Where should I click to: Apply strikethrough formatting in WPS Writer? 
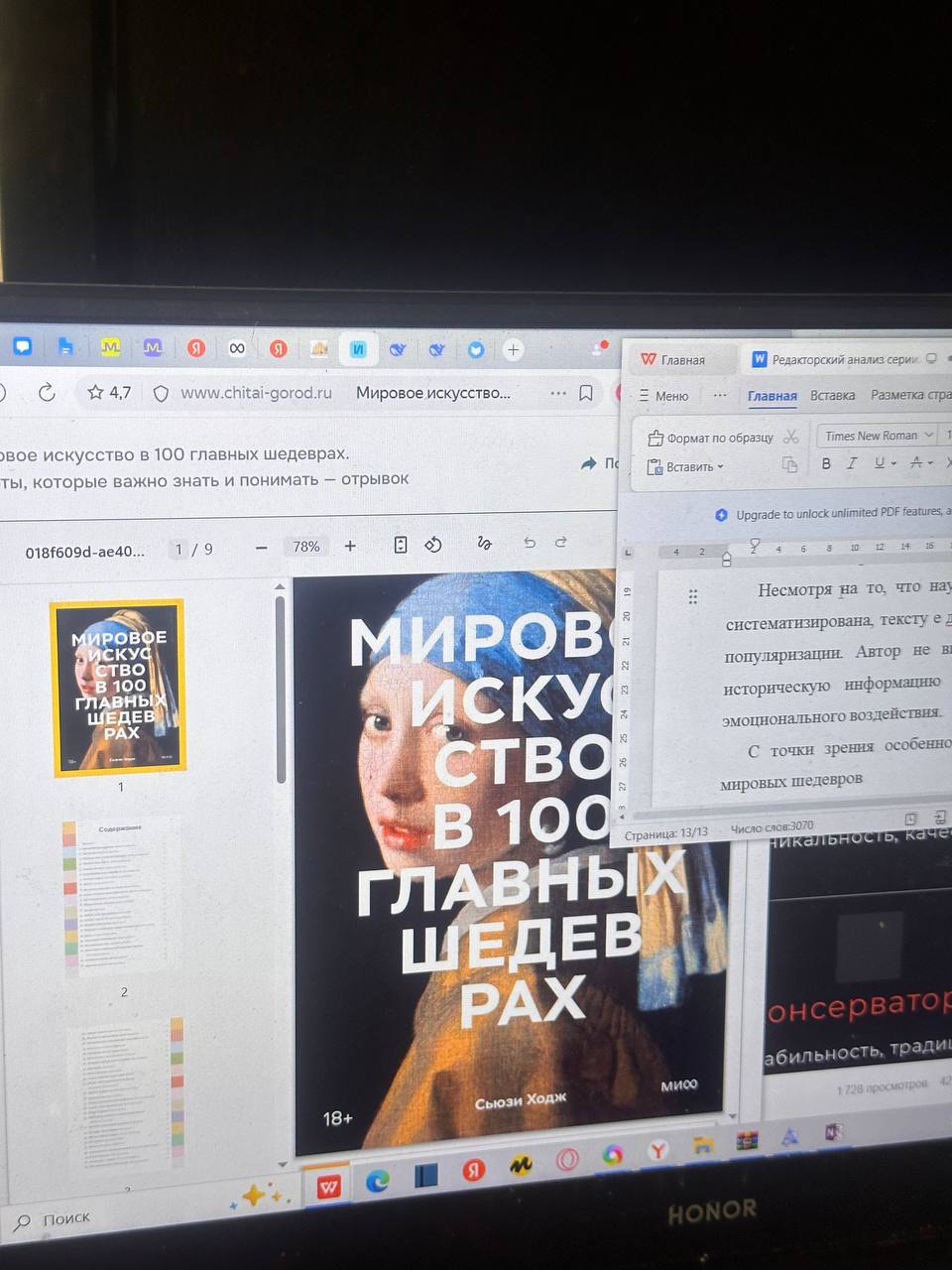916,462
